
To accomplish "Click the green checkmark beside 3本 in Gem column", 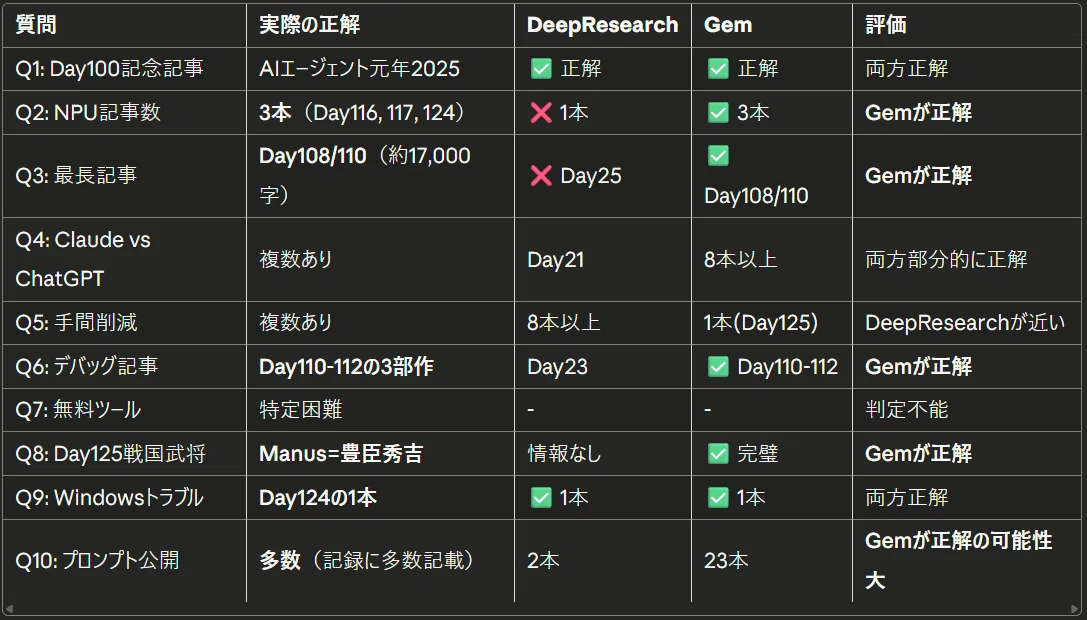I will click(x=718, y=112).
